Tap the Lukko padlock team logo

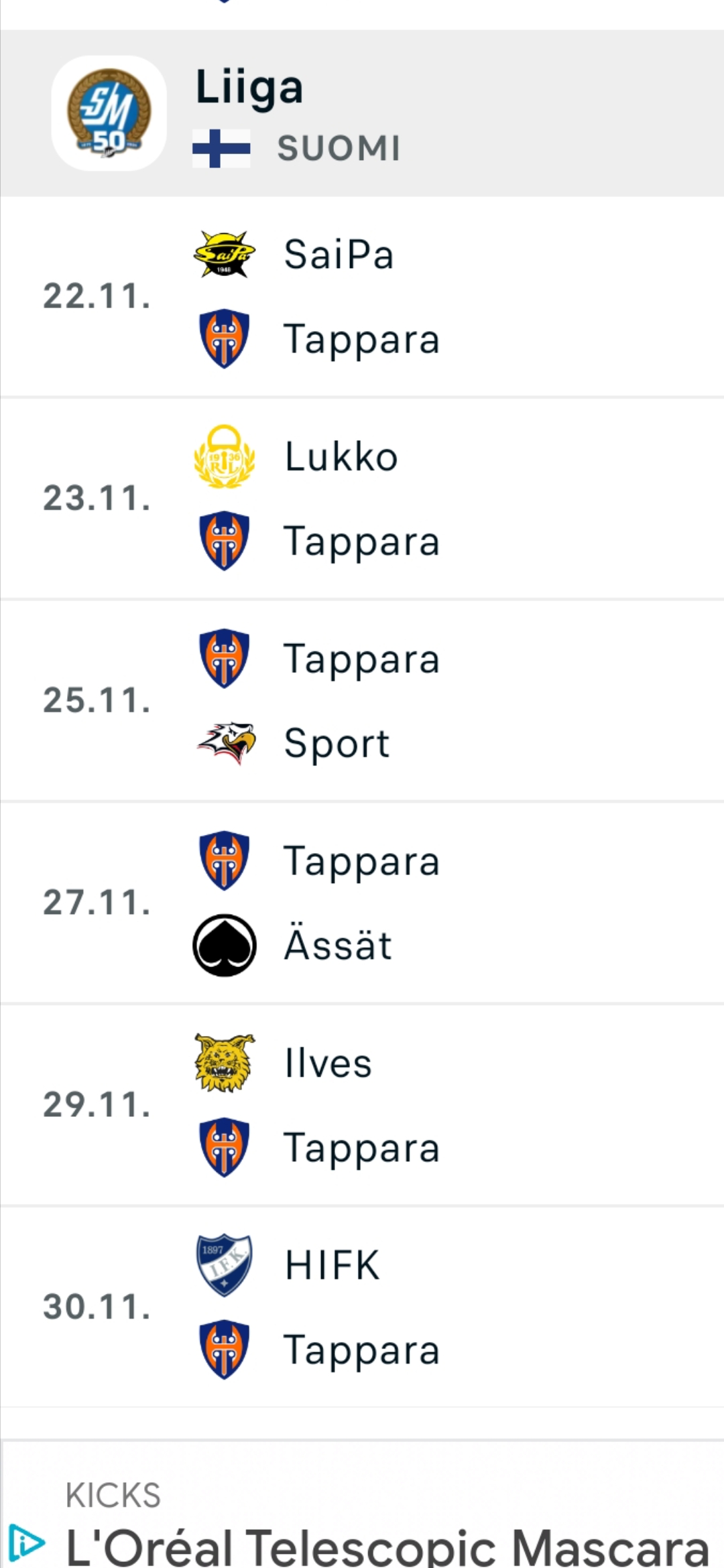225,456
